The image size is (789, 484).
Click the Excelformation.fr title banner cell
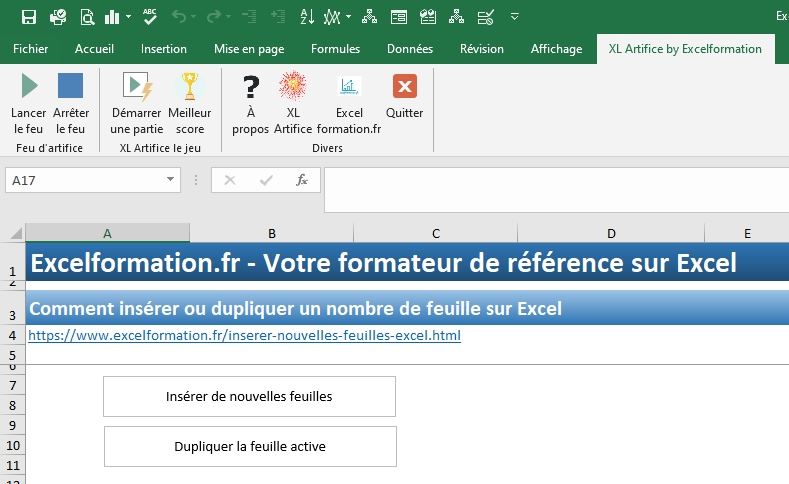click(407, 262)
